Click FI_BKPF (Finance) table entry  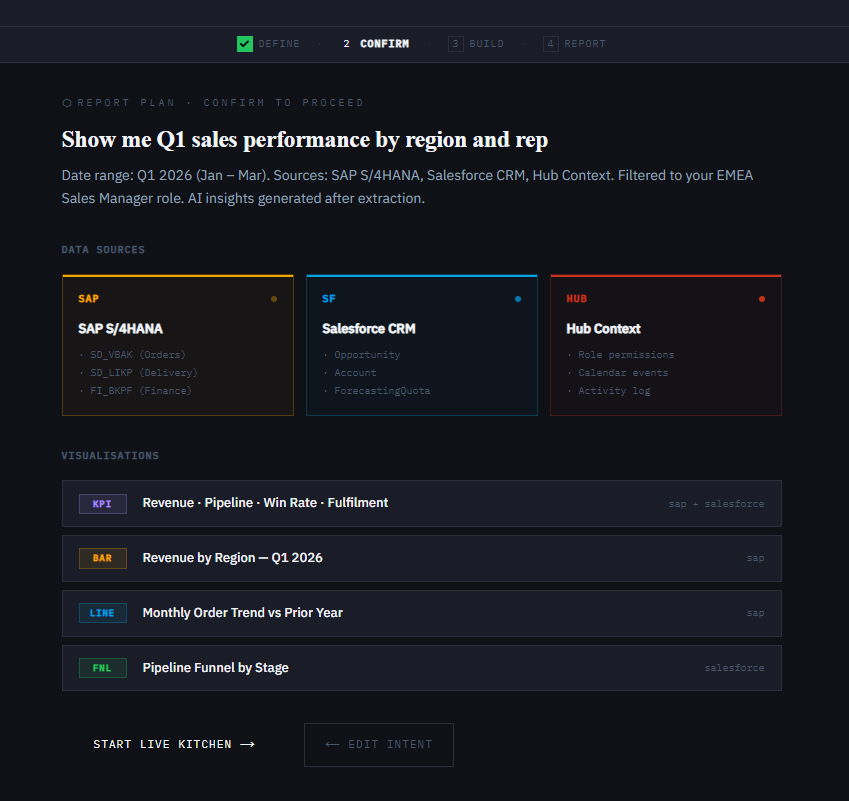[141, 390]
